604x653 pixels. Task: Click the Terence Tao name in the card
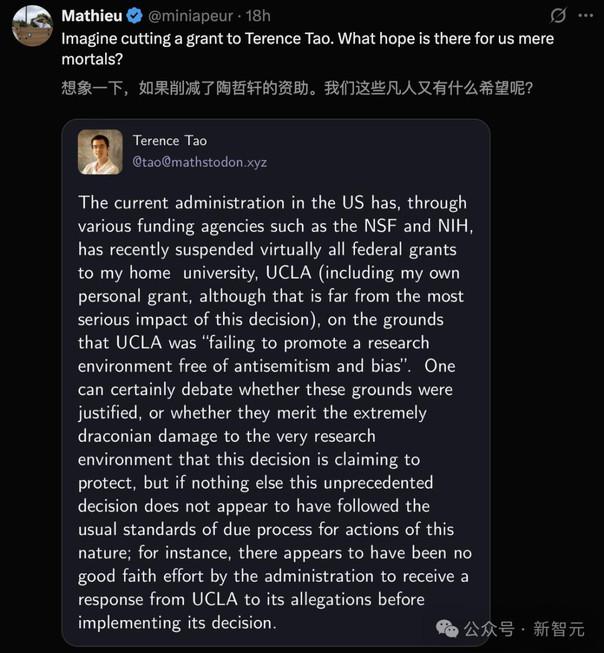tap(170, 141)
